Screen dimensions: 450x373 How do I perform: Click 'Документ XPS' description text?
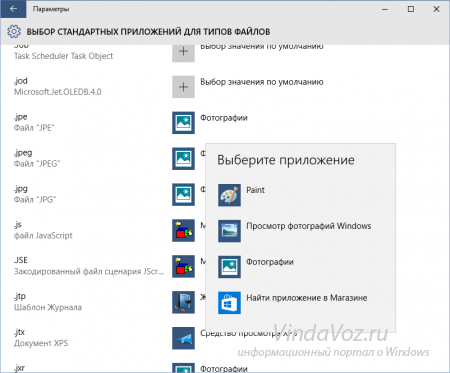point(41,343)
